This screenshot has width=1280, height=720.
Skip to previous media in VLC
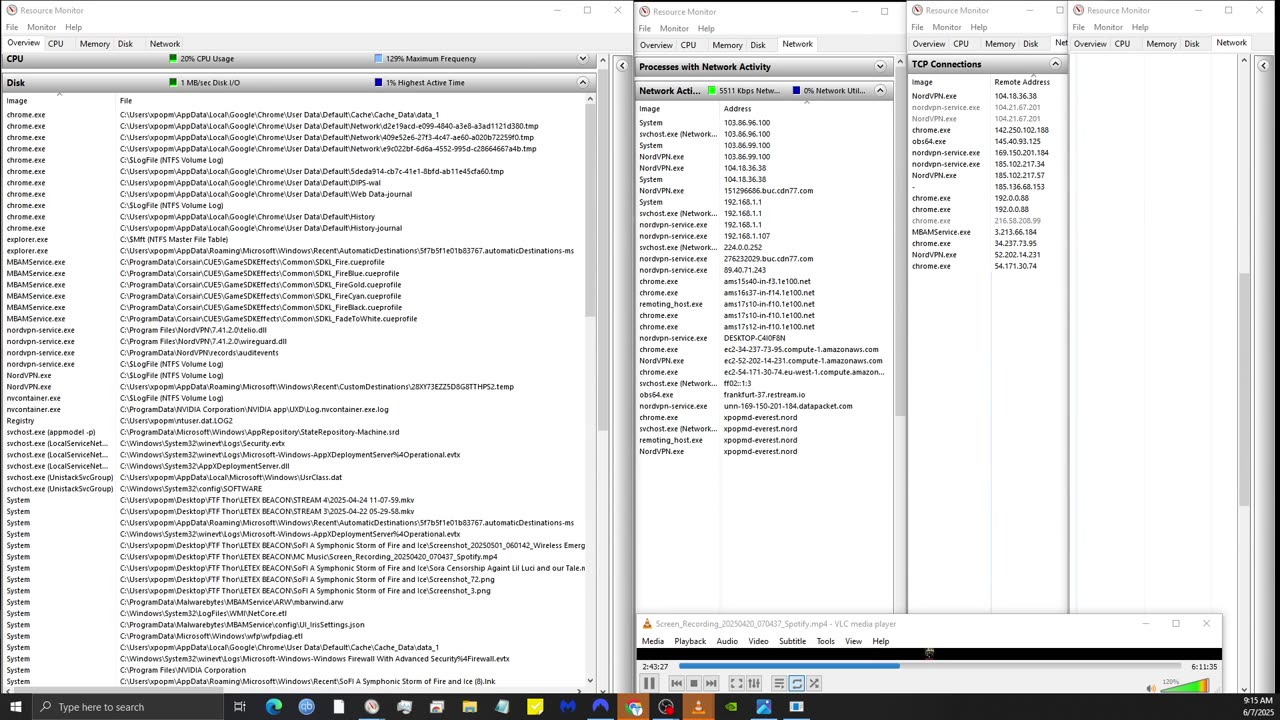point(676,684)
